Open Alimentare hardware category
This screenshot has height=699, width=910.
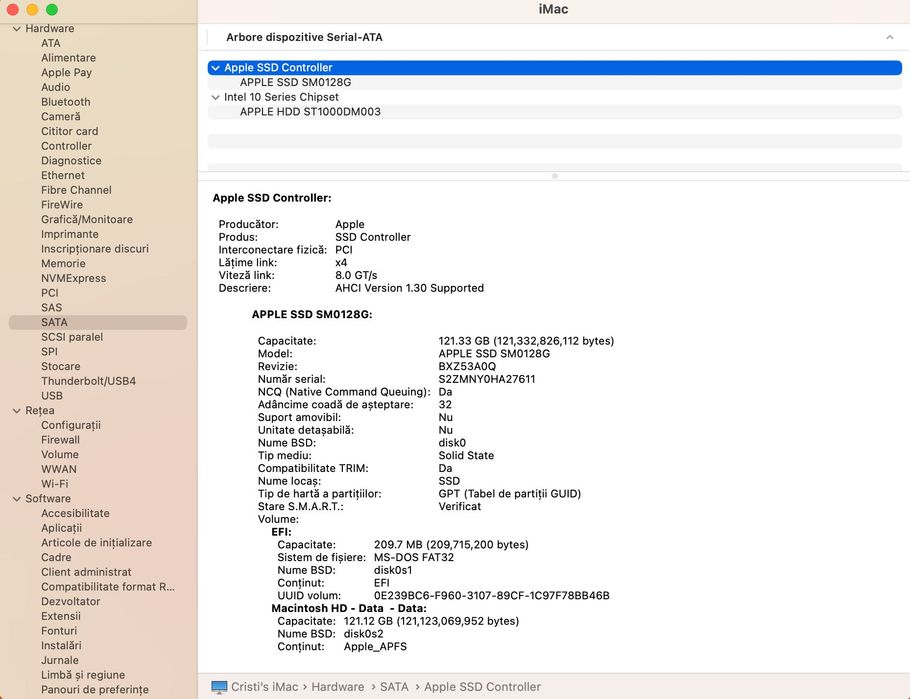(68, 57)
